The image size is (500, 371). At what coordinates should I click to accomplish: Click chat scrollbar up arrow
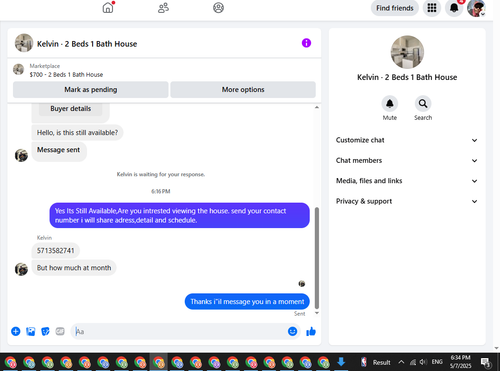317,107
